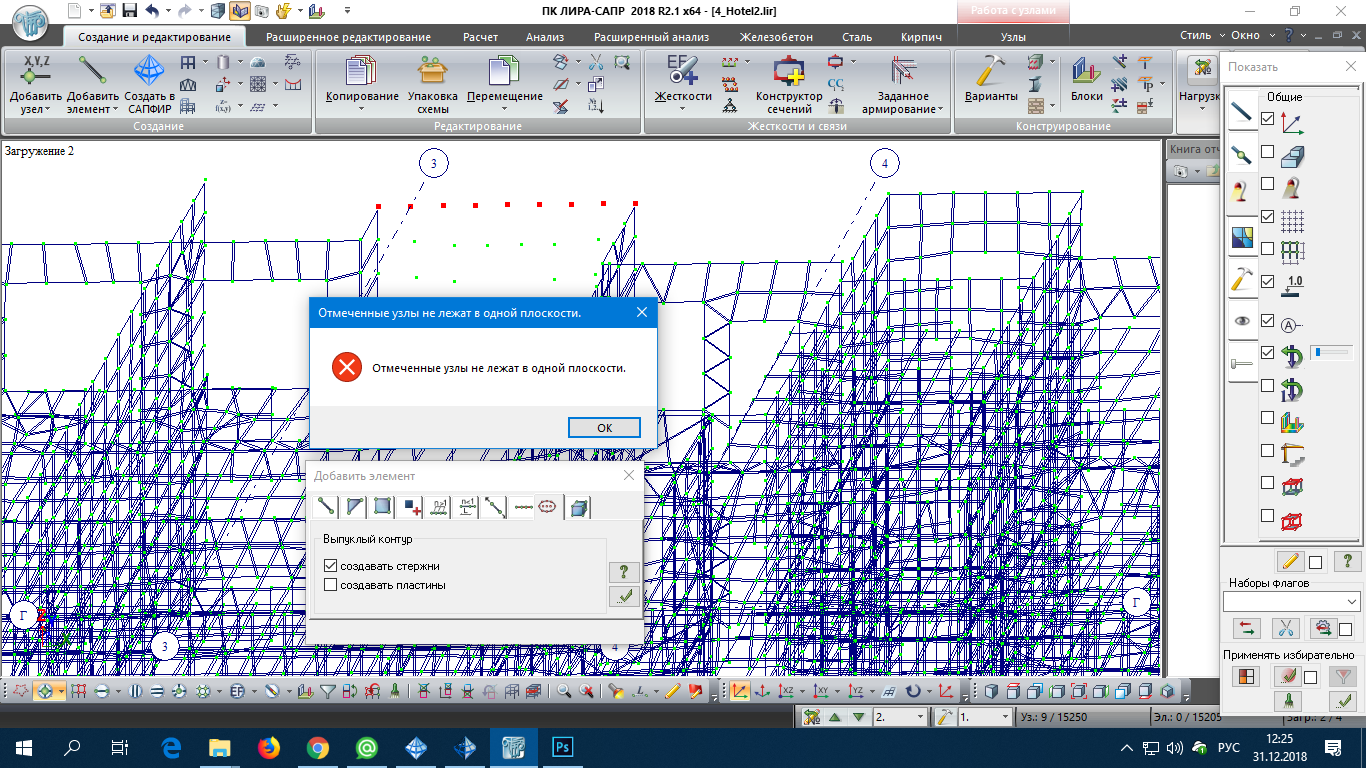Click the scissors icon in Показать panel

coord(1285,628)
